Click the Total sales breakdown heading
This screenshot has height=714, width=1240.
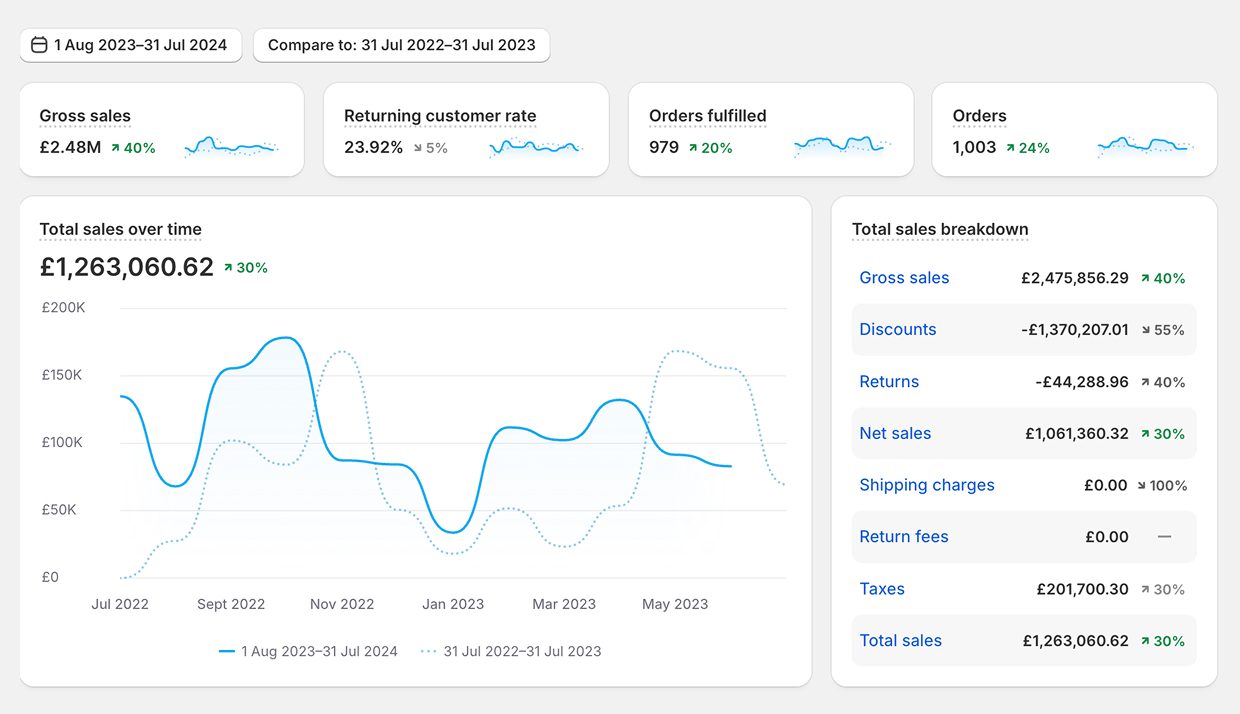(940, 229)
